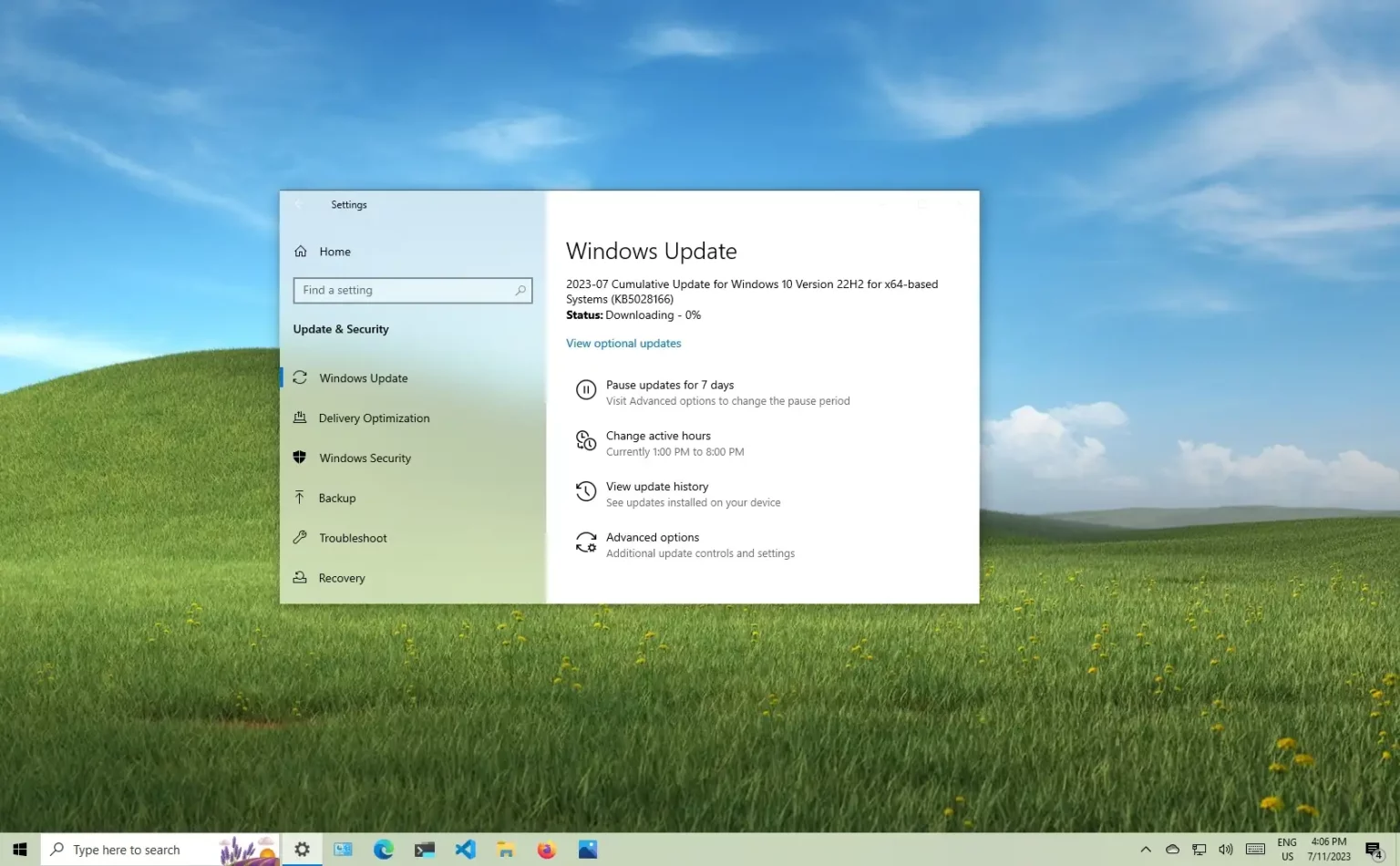The height and width of the screenshot is (866, 1400).
Task: Open Firefox from the taskbar
Action: click(546, 849)
